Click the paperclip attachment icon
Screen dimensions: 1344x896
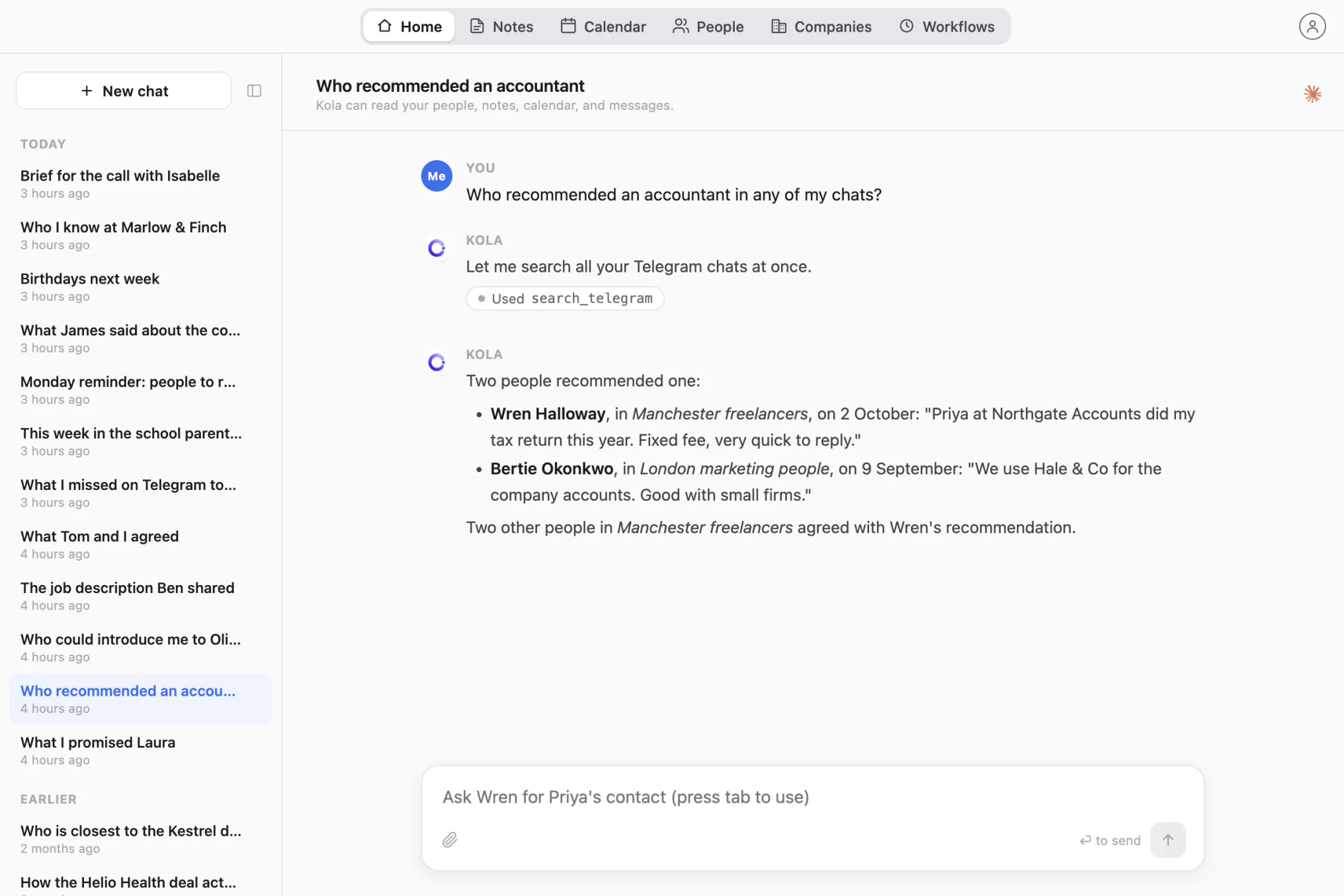pos(450,840)
